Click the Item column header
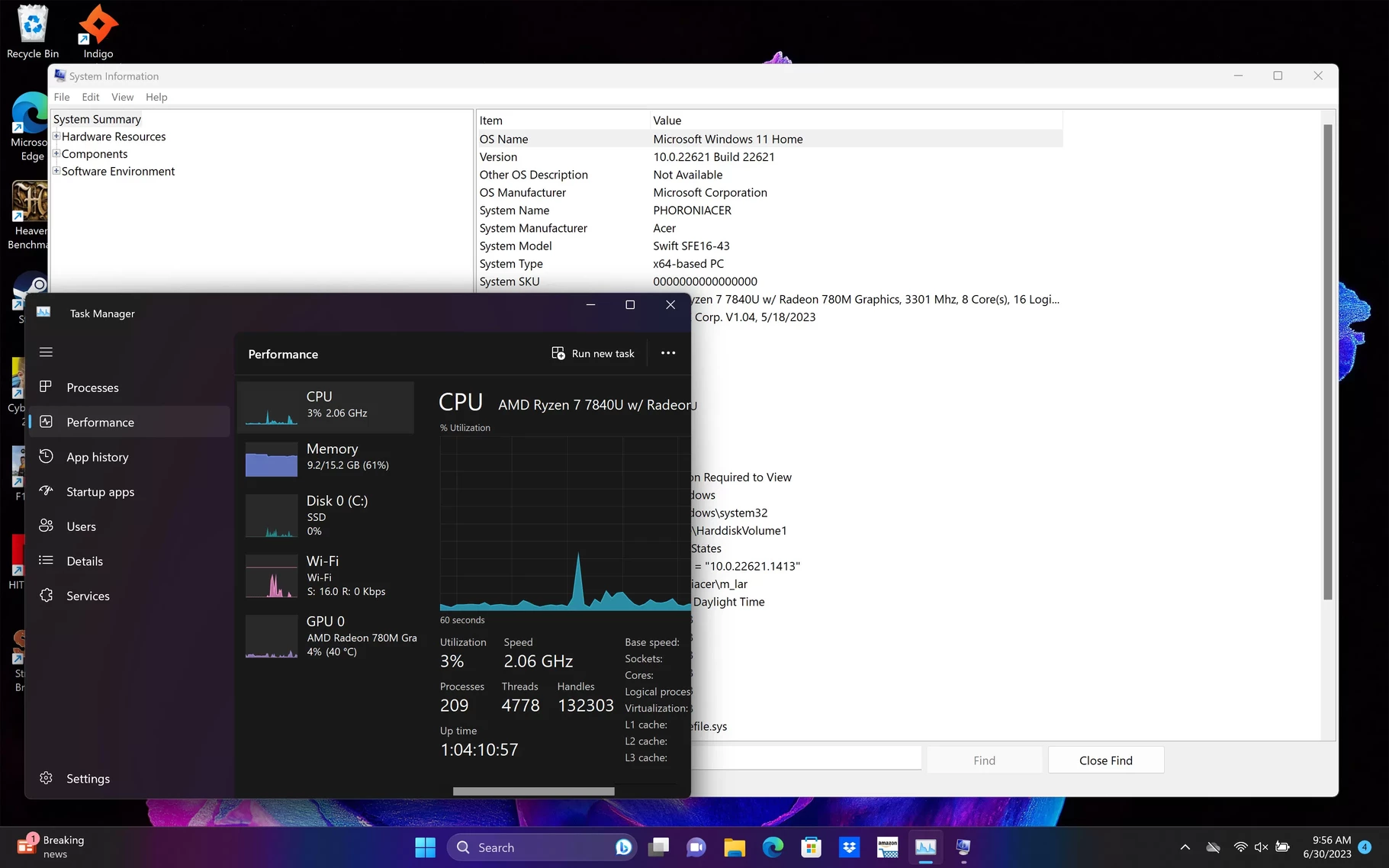 pyautogui.click(x=563, y=121)
